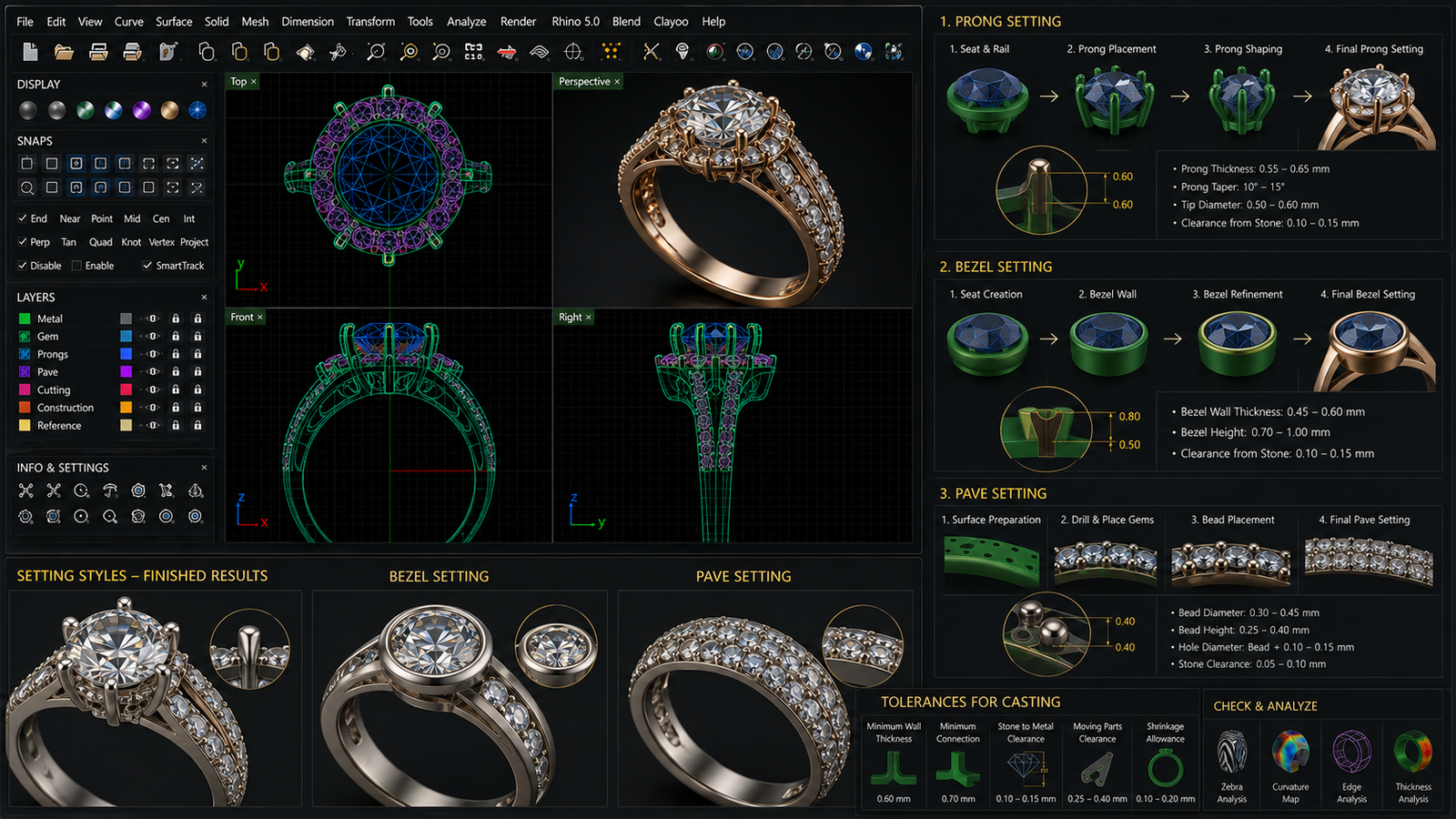Check the Enable checkbox
The image size is (1456, 819).
coord(76,266)
